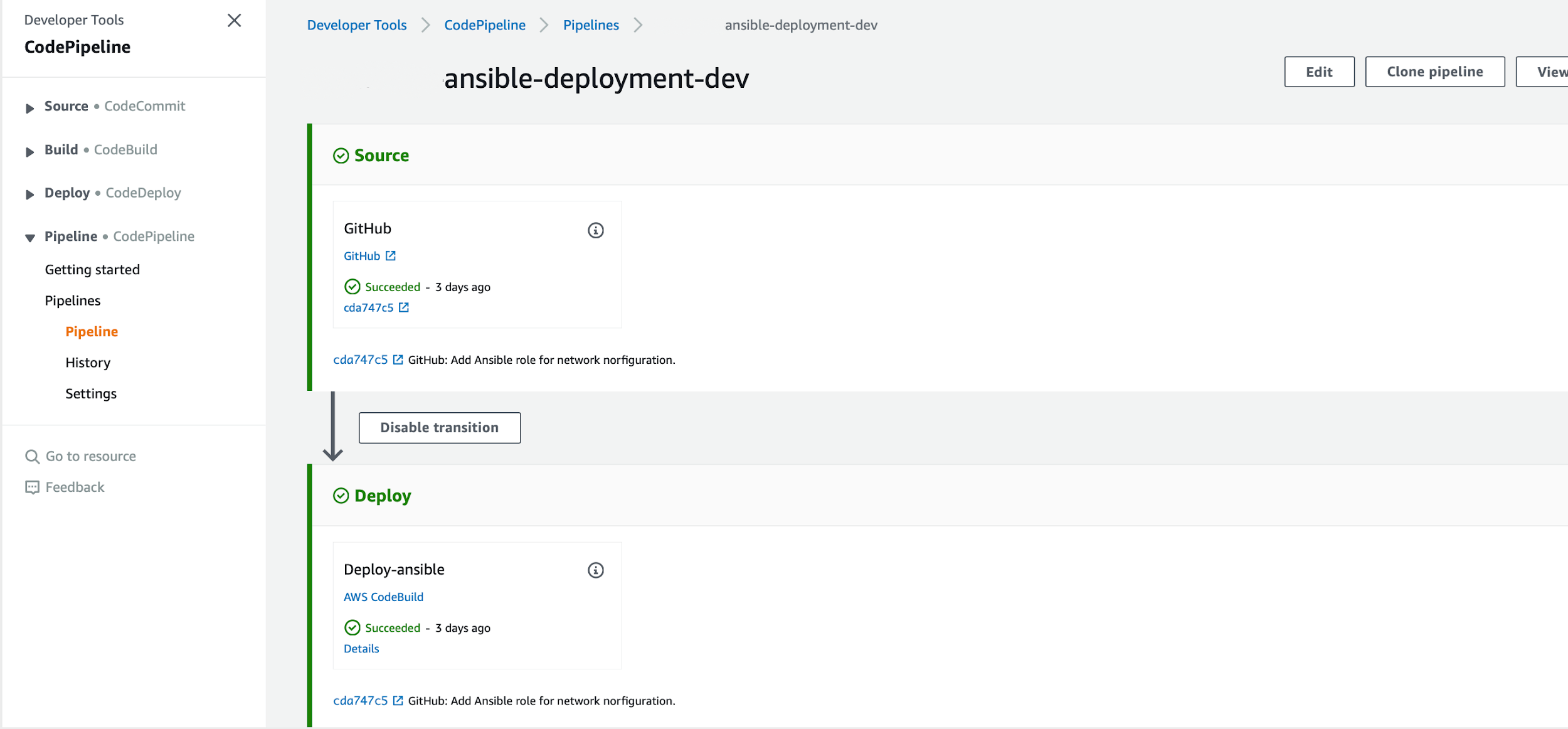Expand the Deploy CodeDeploy section
The height and width of the screenshot is (729, 1568).
(x=29, y=194)
